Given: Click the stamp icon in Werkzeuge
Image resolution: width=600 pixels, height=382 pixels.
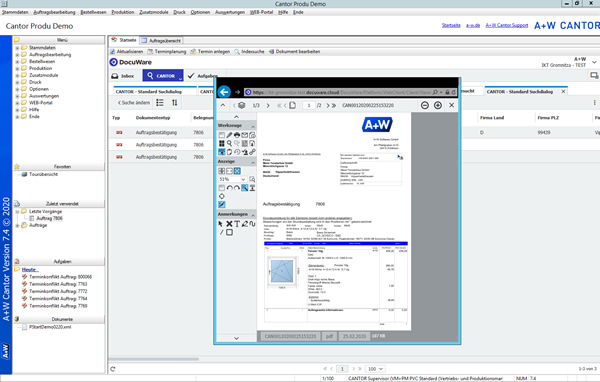Looking at the screenshot, I should coord(245,152).
